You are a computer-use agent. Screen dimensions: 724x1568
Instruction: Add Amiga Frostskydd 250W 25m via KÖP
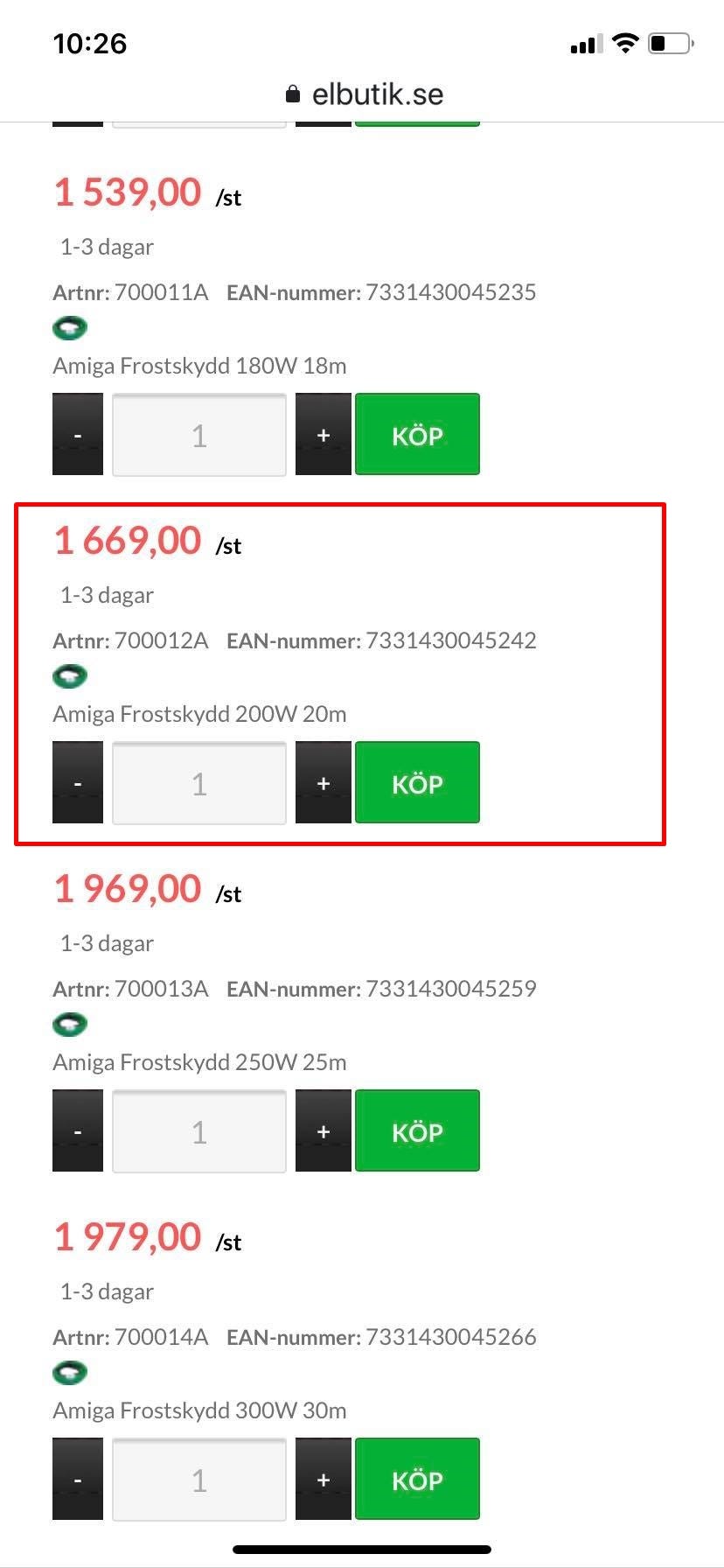click(x=417, y=1130)
